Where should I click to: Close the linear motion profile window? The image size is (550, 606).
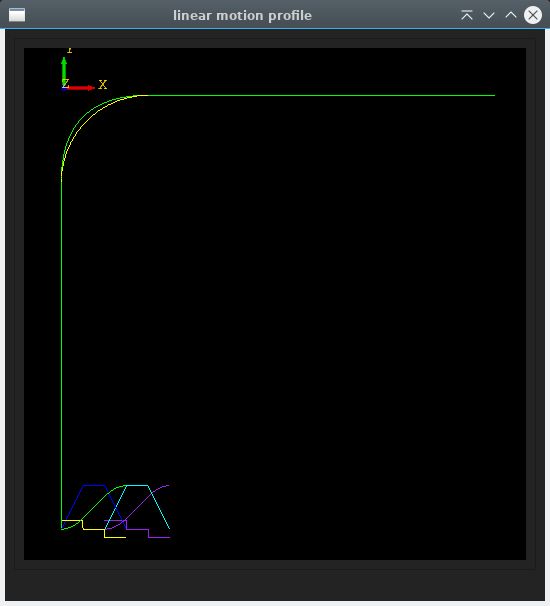click(533, 15)
